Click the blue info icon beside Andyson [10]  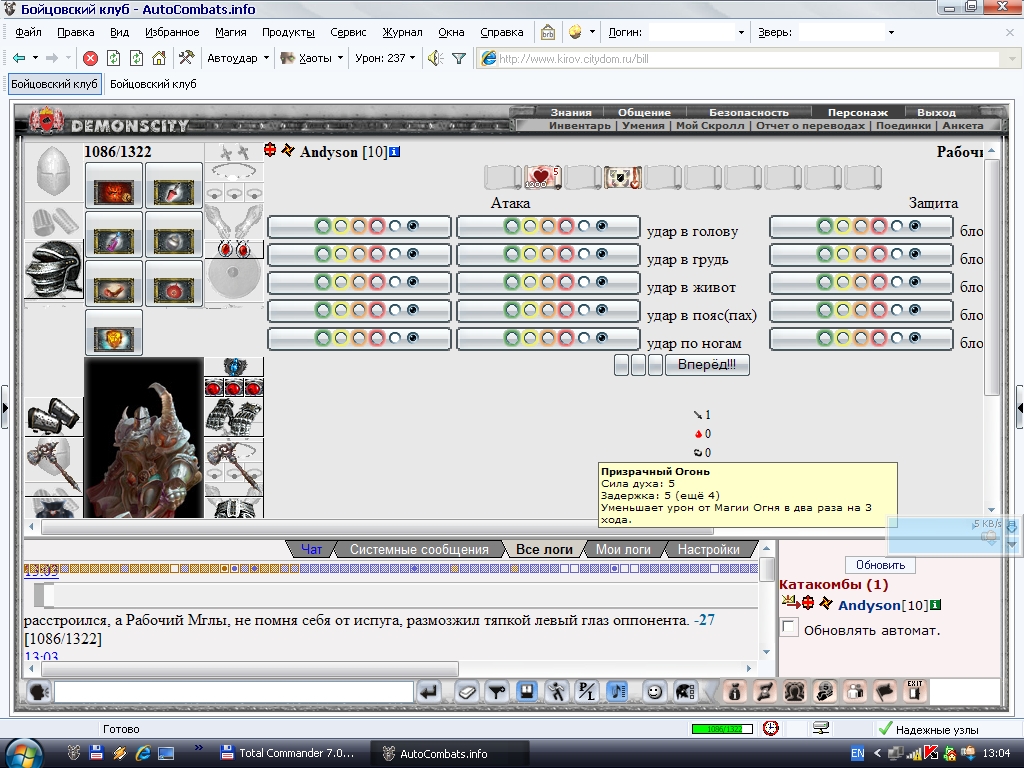point(394,152)
